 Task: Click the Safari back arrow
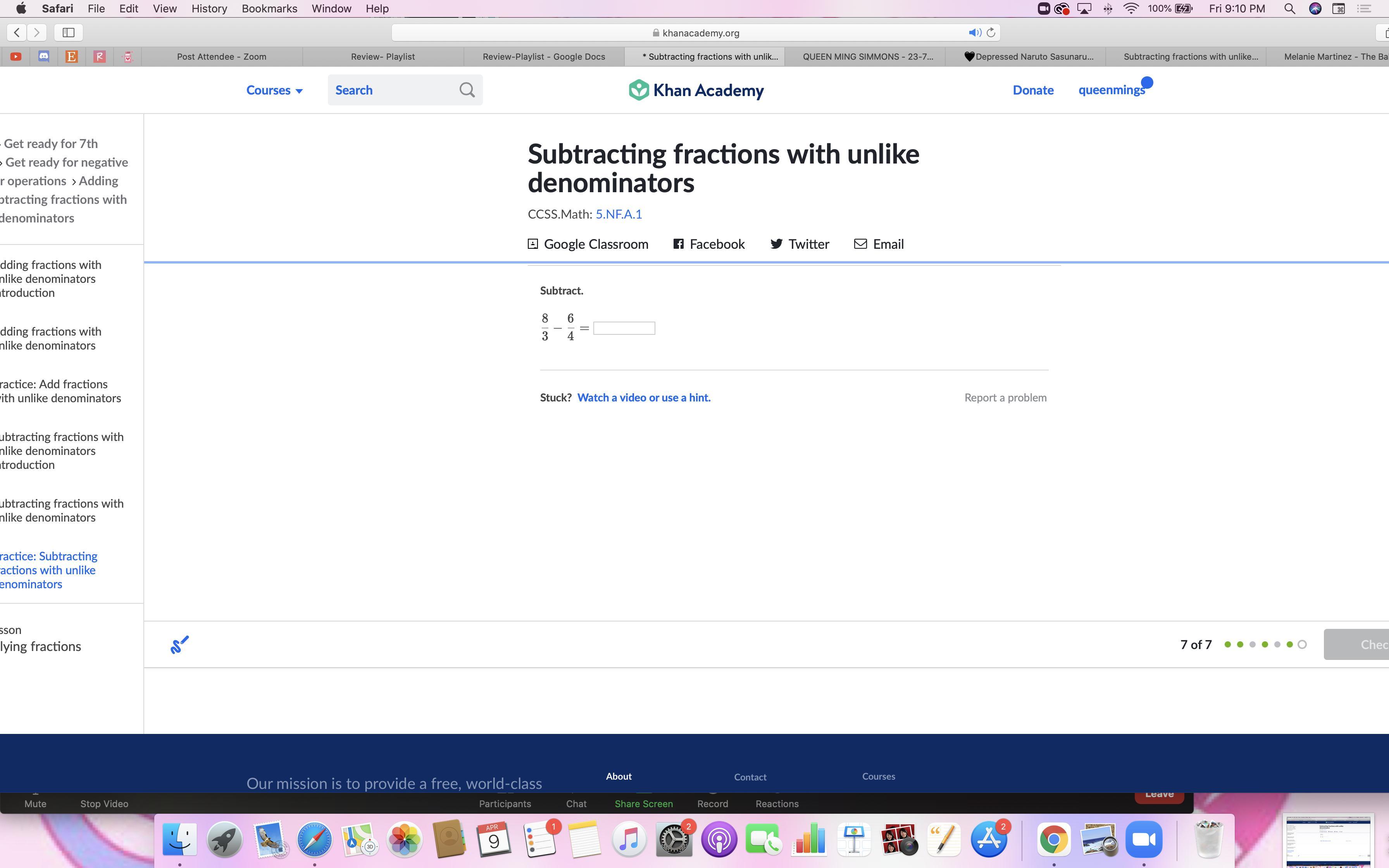click(x=17, y=33)
